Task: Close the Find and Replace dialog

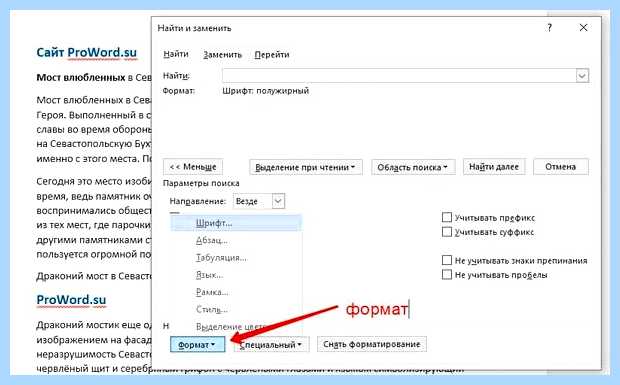Action: (x=583, y=28)
